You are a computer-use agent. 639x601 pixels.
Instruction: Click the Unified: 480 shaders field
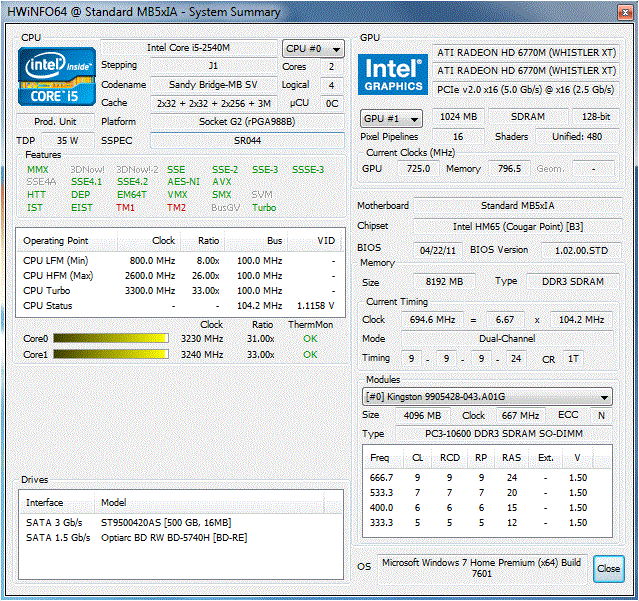(x=577, y=136)
